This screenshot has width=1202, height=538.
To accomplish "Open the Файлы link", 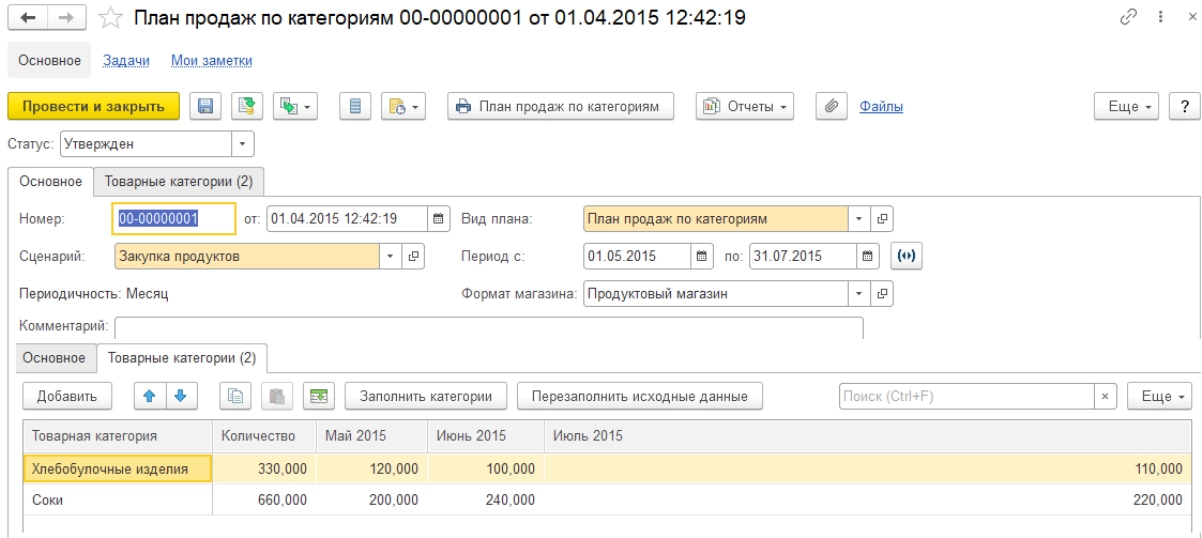I will tap(883, 106).
